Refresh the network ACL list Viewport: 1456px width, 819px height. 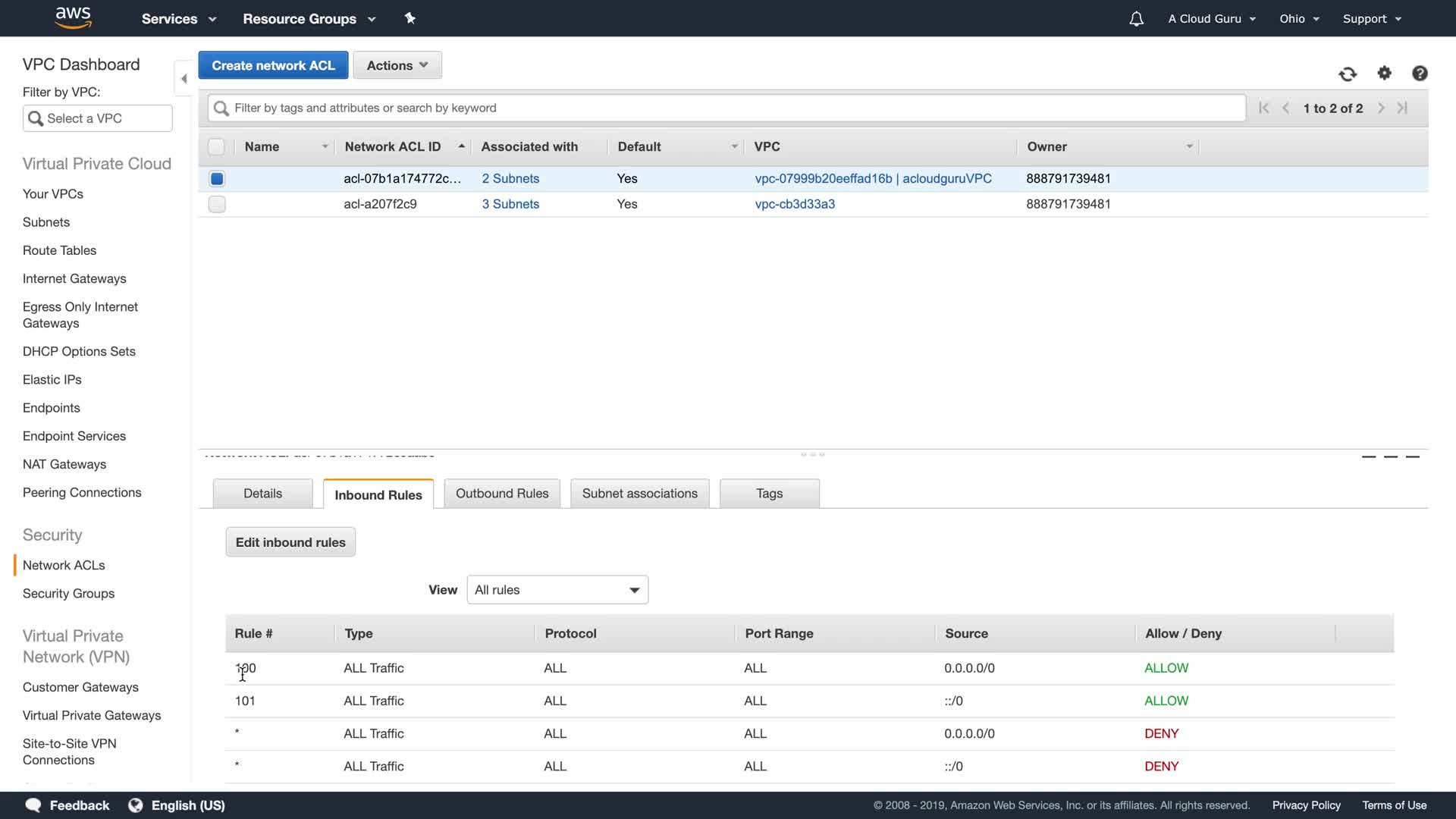[x=1348, y=74]
